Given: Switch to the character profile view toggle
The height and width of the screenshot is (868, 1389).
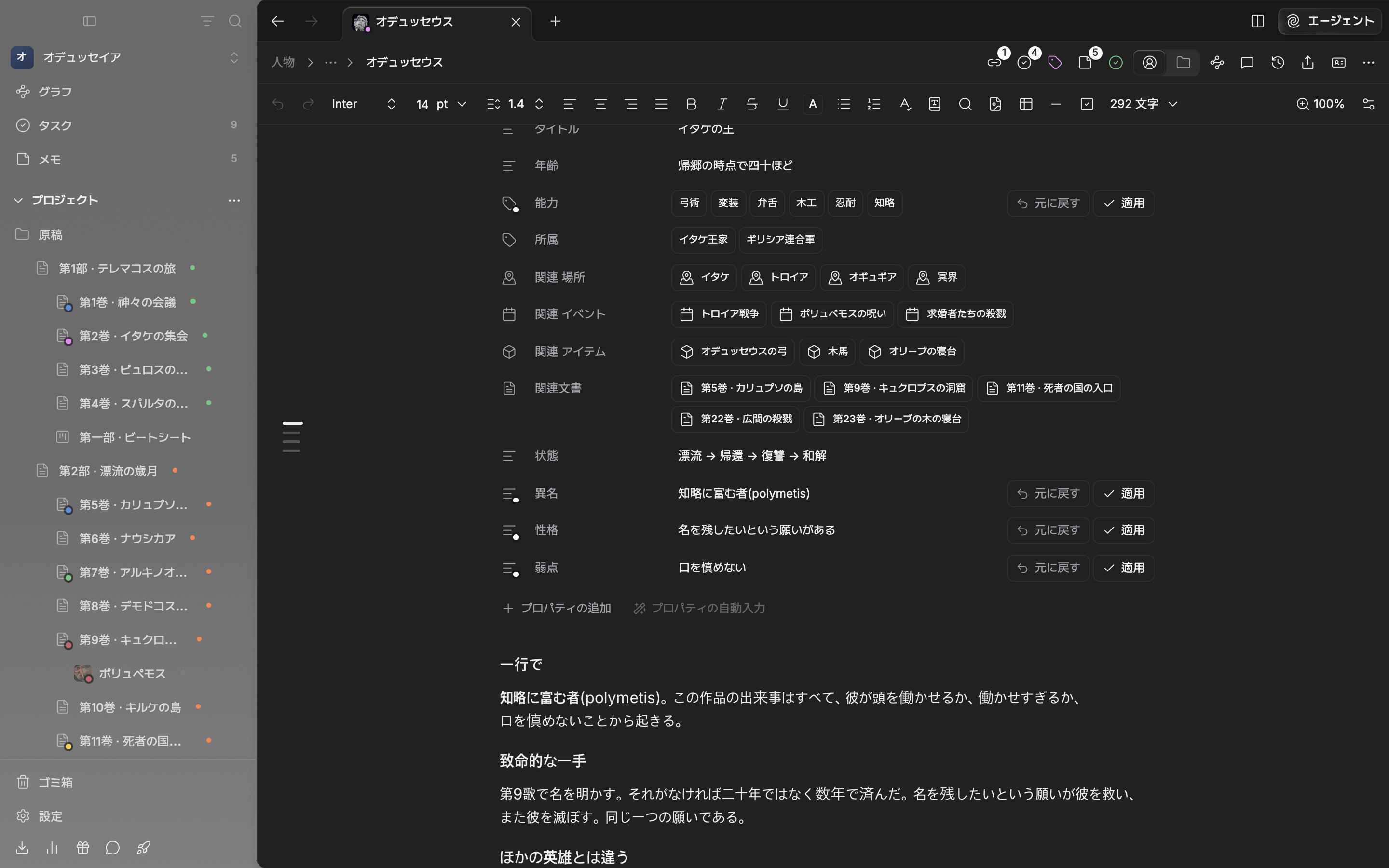Looking at the screenshot, I should pyautogui.click(x=1150, y=63).
